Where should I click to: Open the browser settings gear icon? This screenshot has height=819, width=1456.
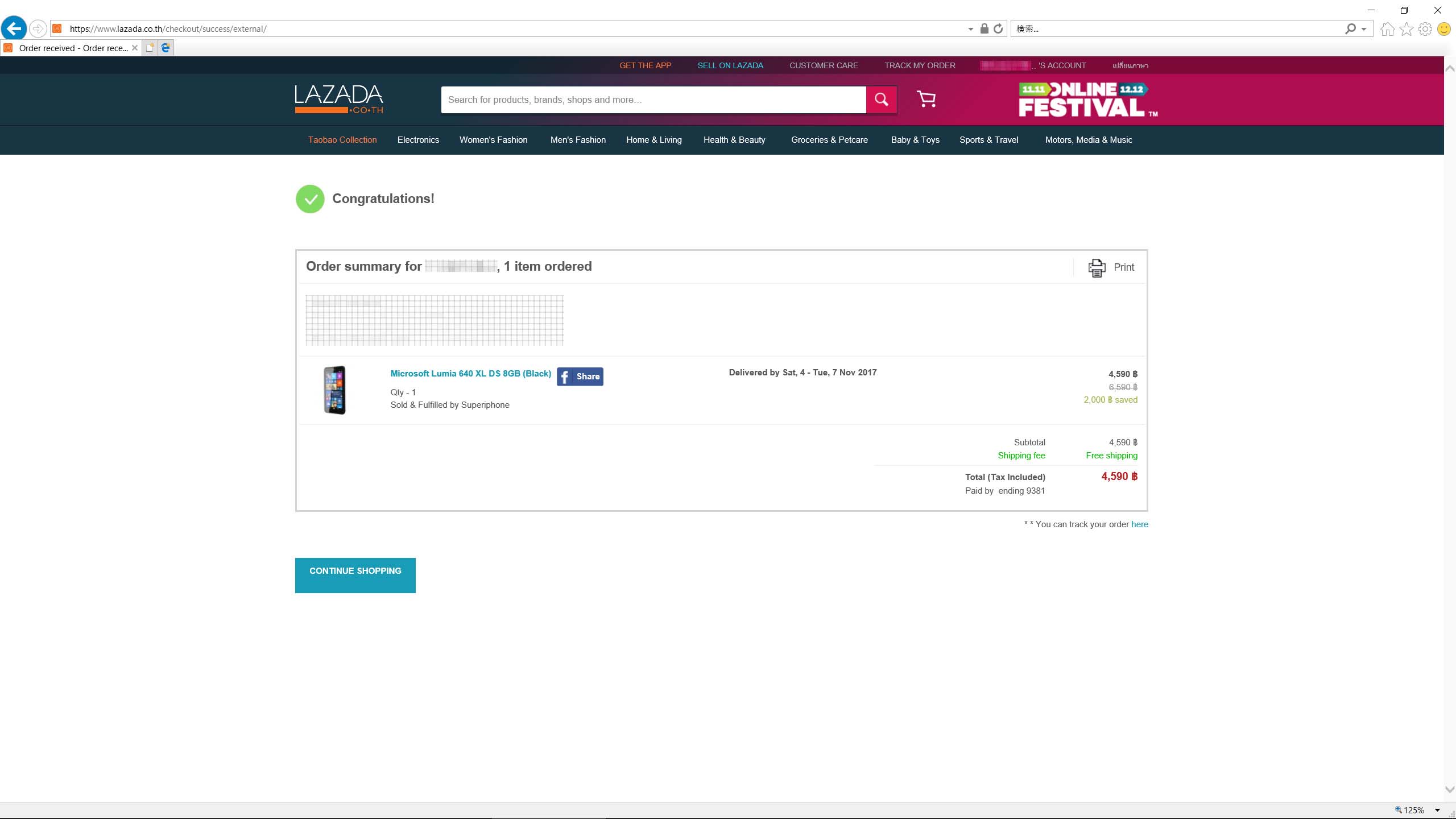(1425, 29)
